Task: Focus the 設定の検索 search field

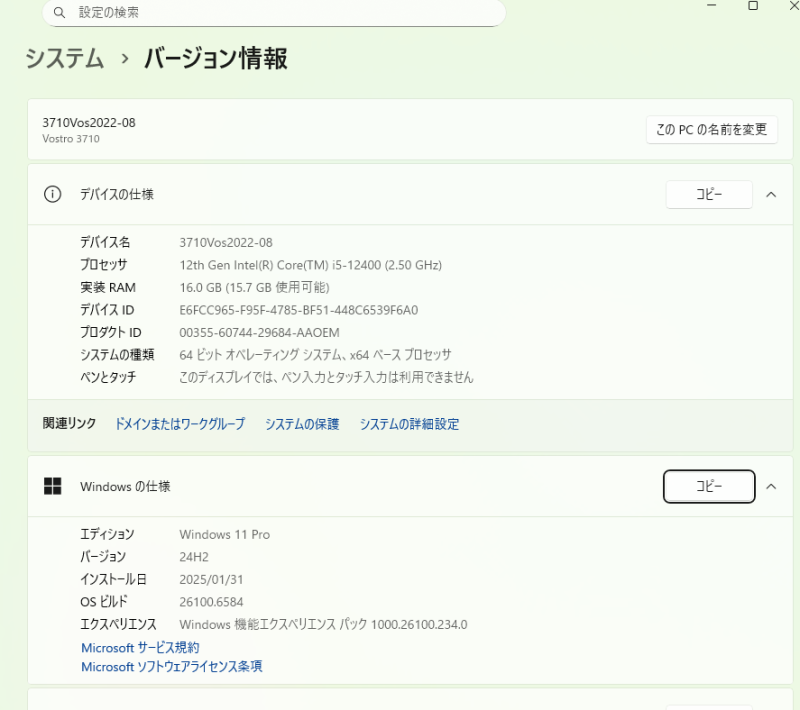Action: click(x=280, y=13)
